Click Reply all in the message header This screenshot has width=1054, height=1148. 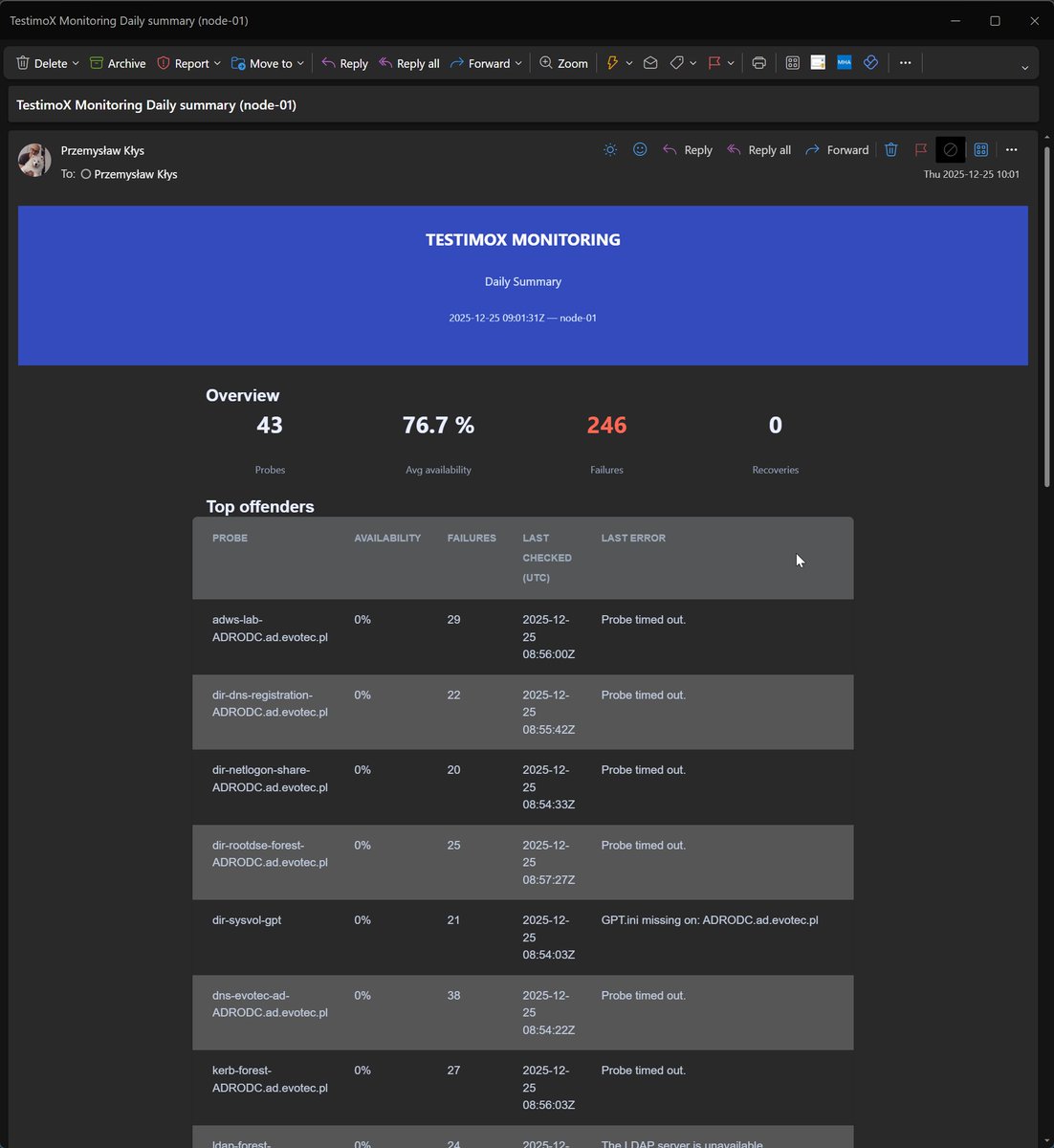tap(759, 150)
